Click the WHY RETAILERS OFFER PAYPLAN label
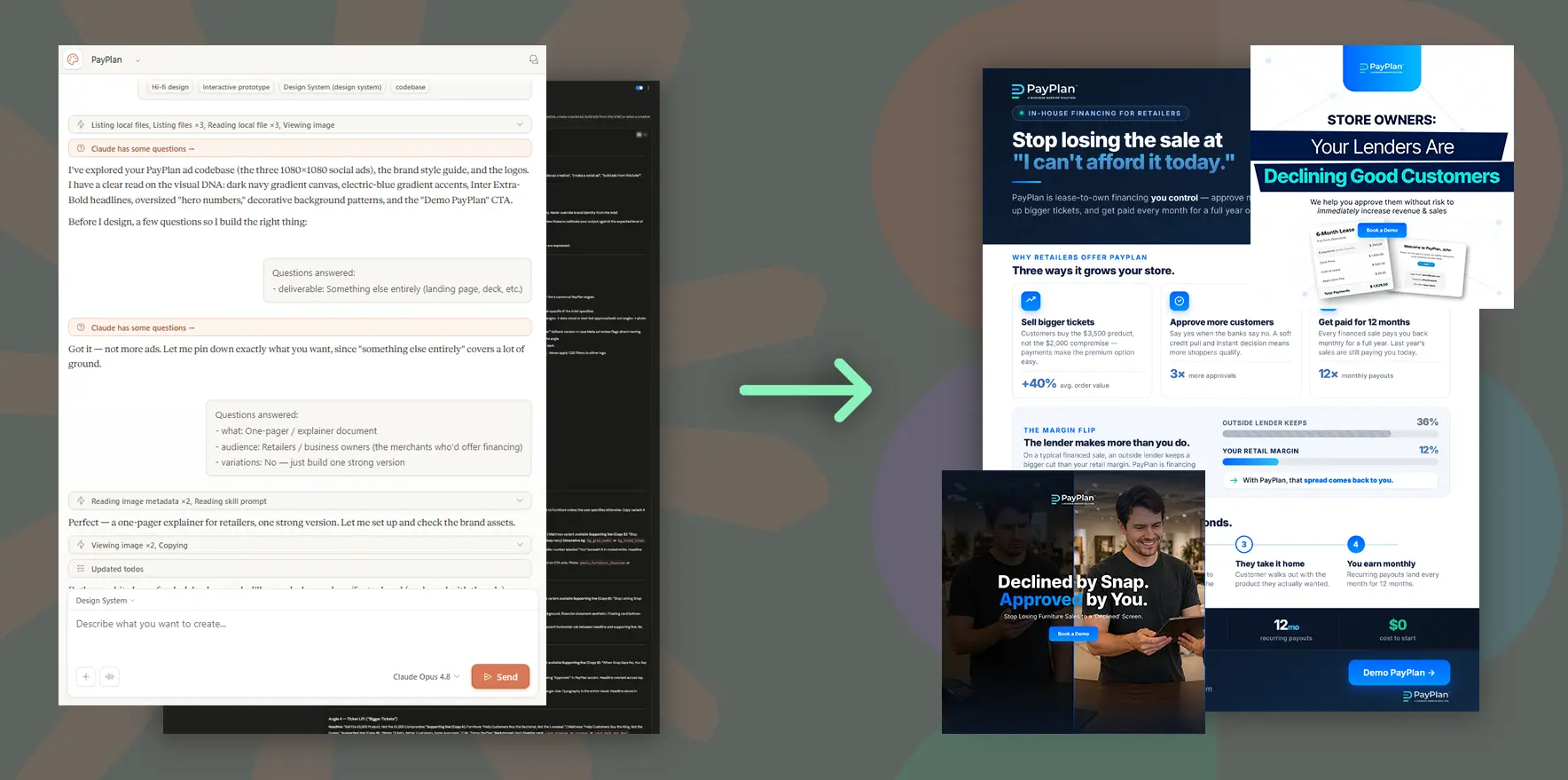The height and width of the screenshot is (780, 1568). (x=1079, y=257)
